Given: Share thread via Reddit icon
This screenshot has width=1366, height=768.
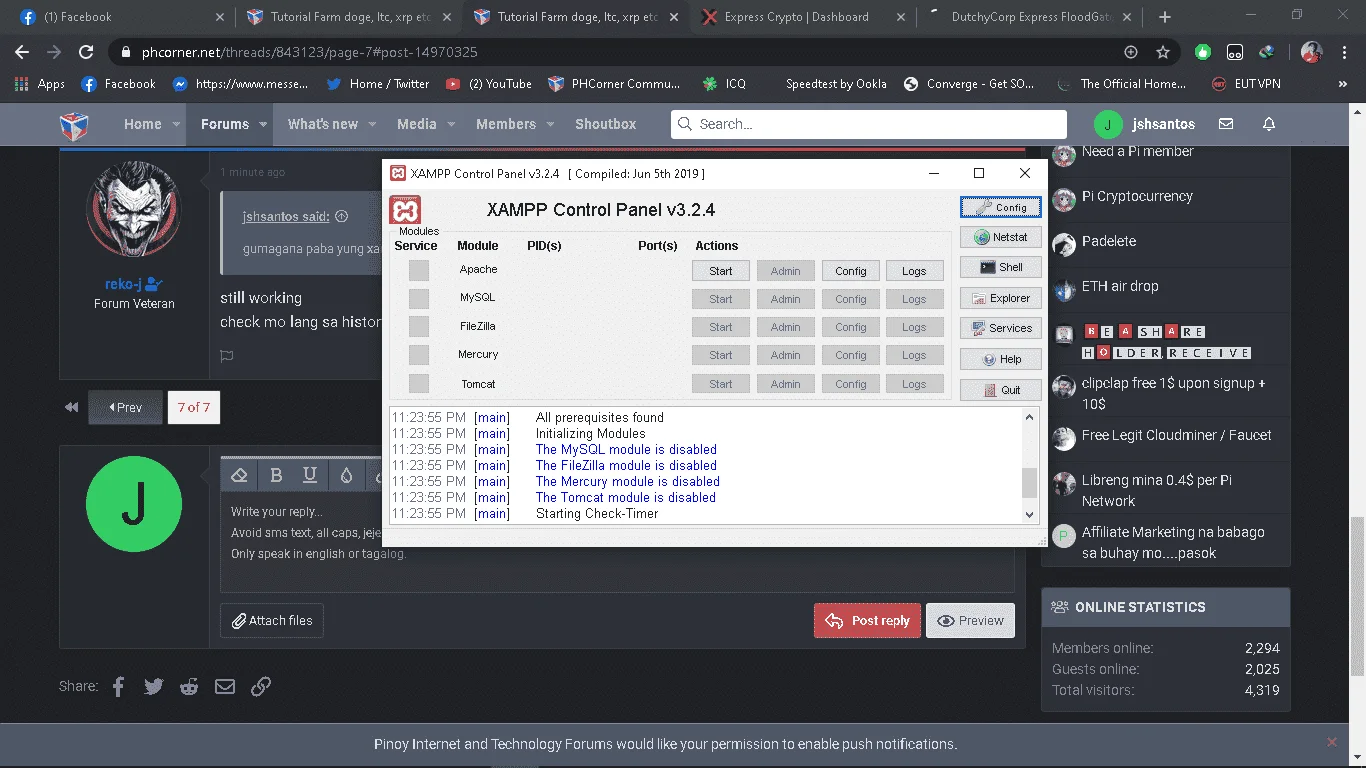Looking at the screenshot, I should tap(189, 686).
